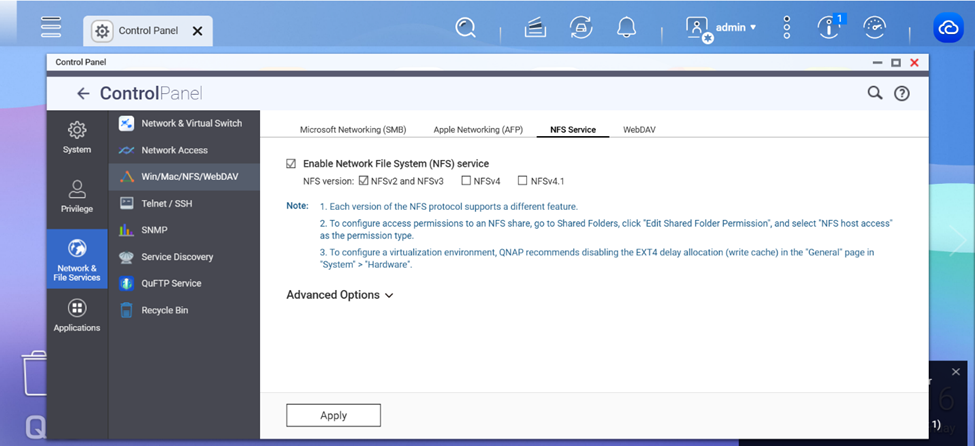Click the blue myQNAPcloud icon
This screenshot has width=975, height=446.
(947, 29)
